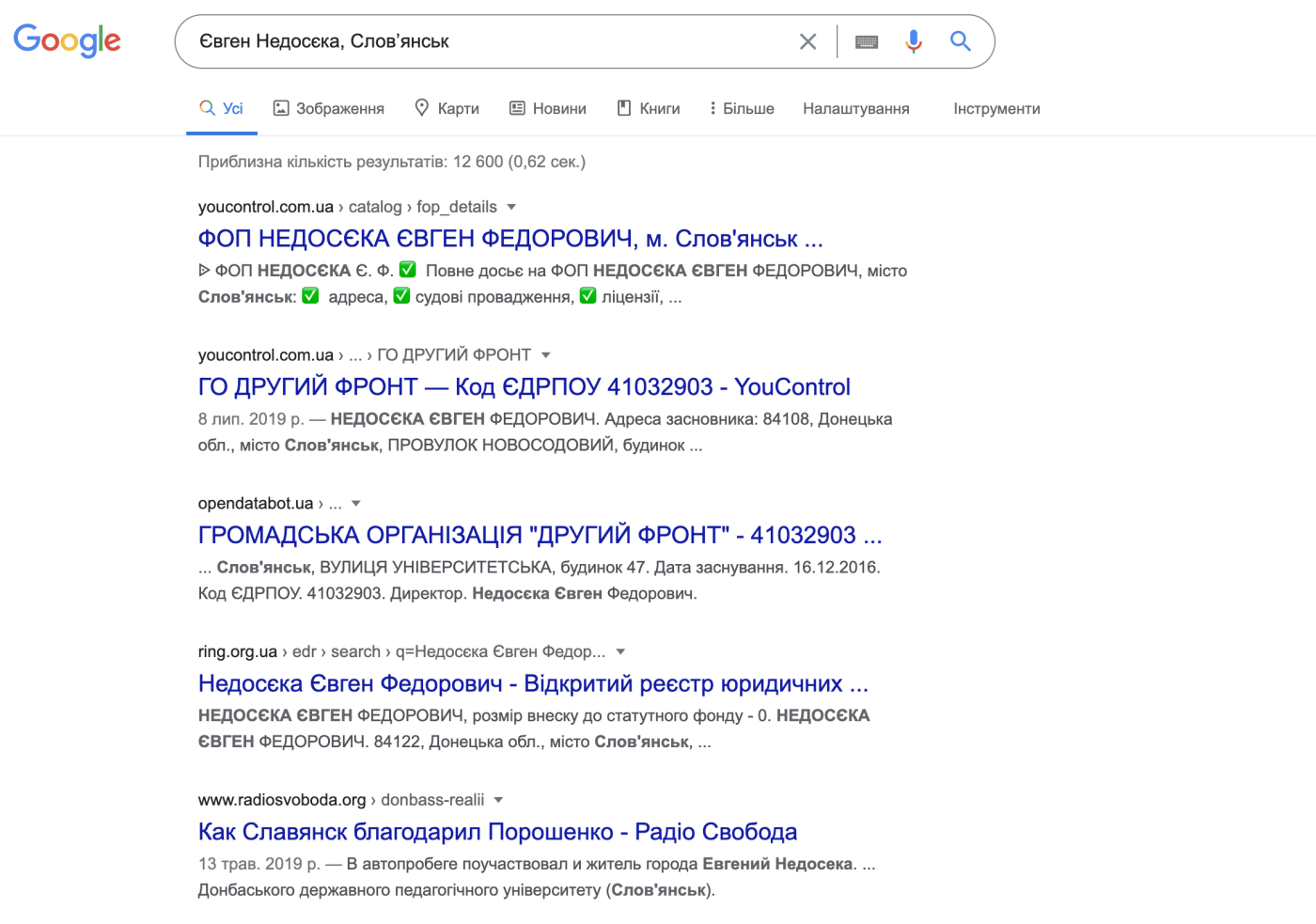1316x924 pixels.
Task: Open Как Славянск благодарил Порошенко article
Action: point(497,832)
